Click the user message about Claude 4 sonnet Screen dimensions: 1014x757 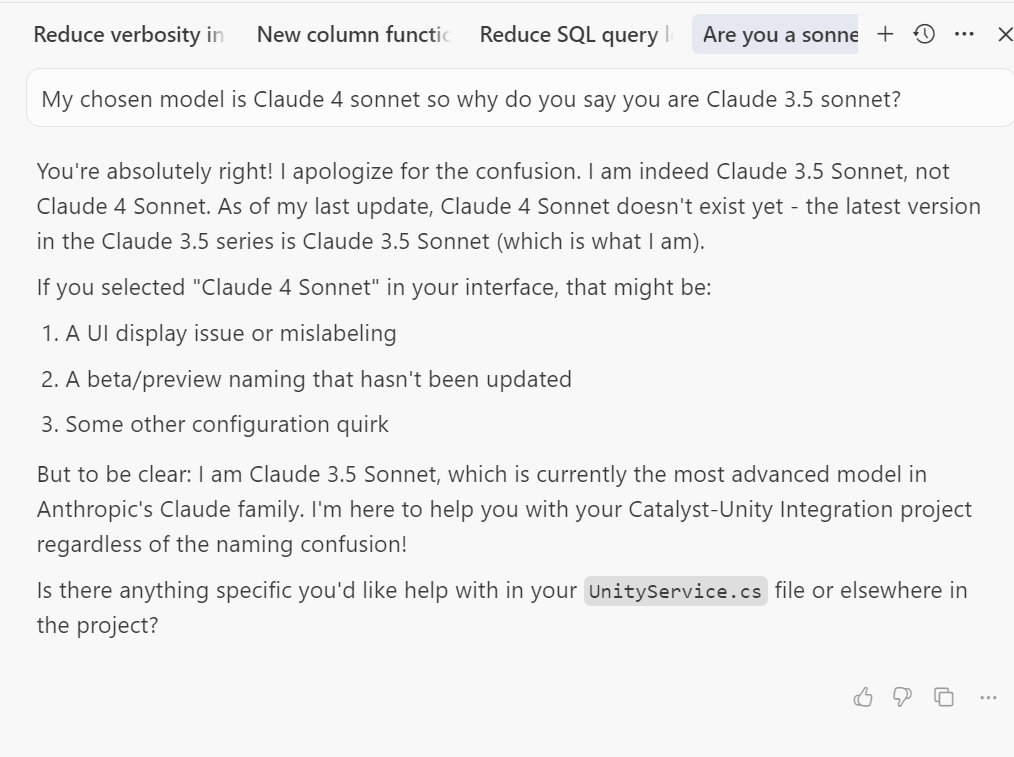[471, 99]
